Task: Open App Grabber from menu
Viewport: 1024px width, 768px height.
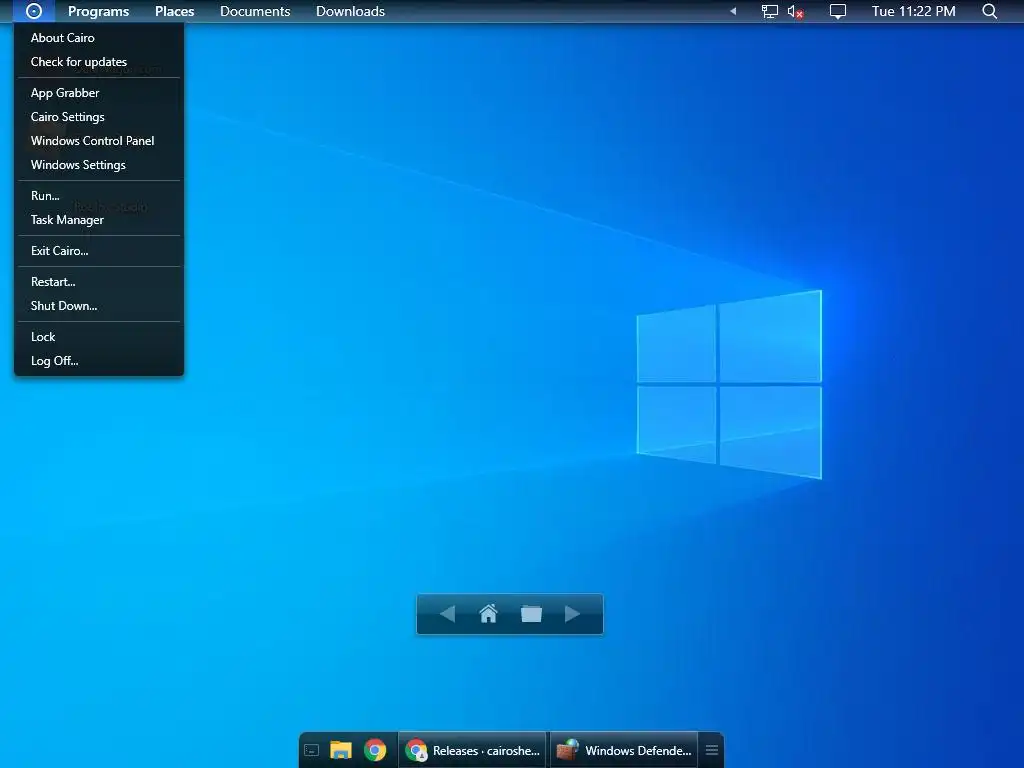Action: [99, 93]
